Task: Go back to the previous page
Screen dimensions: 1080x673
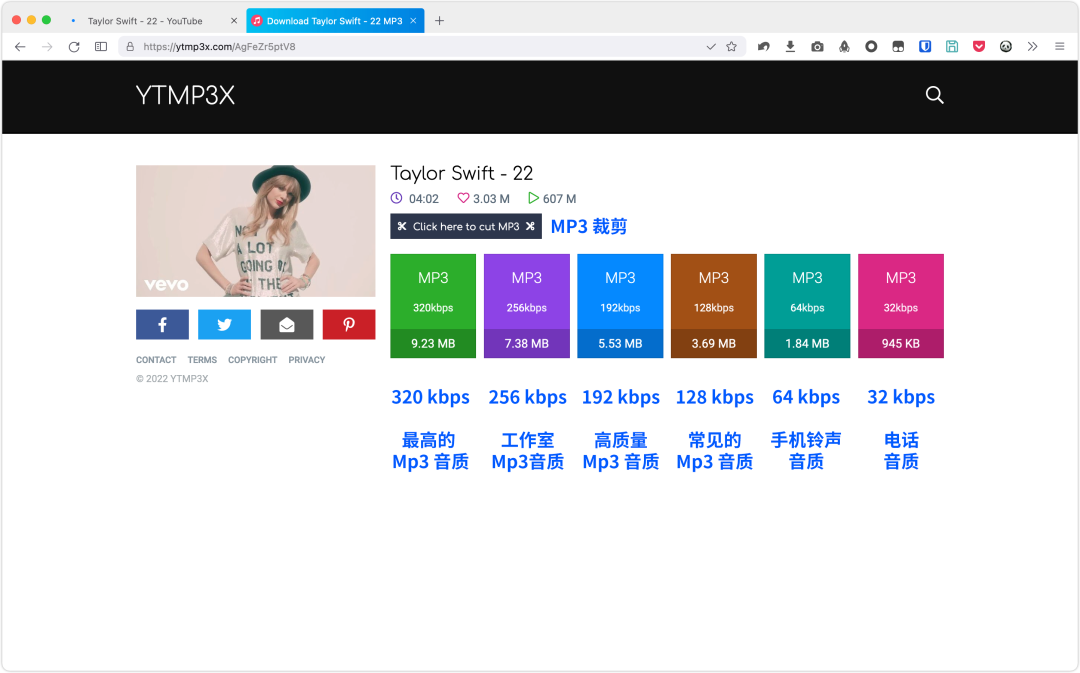Action: 20,47
